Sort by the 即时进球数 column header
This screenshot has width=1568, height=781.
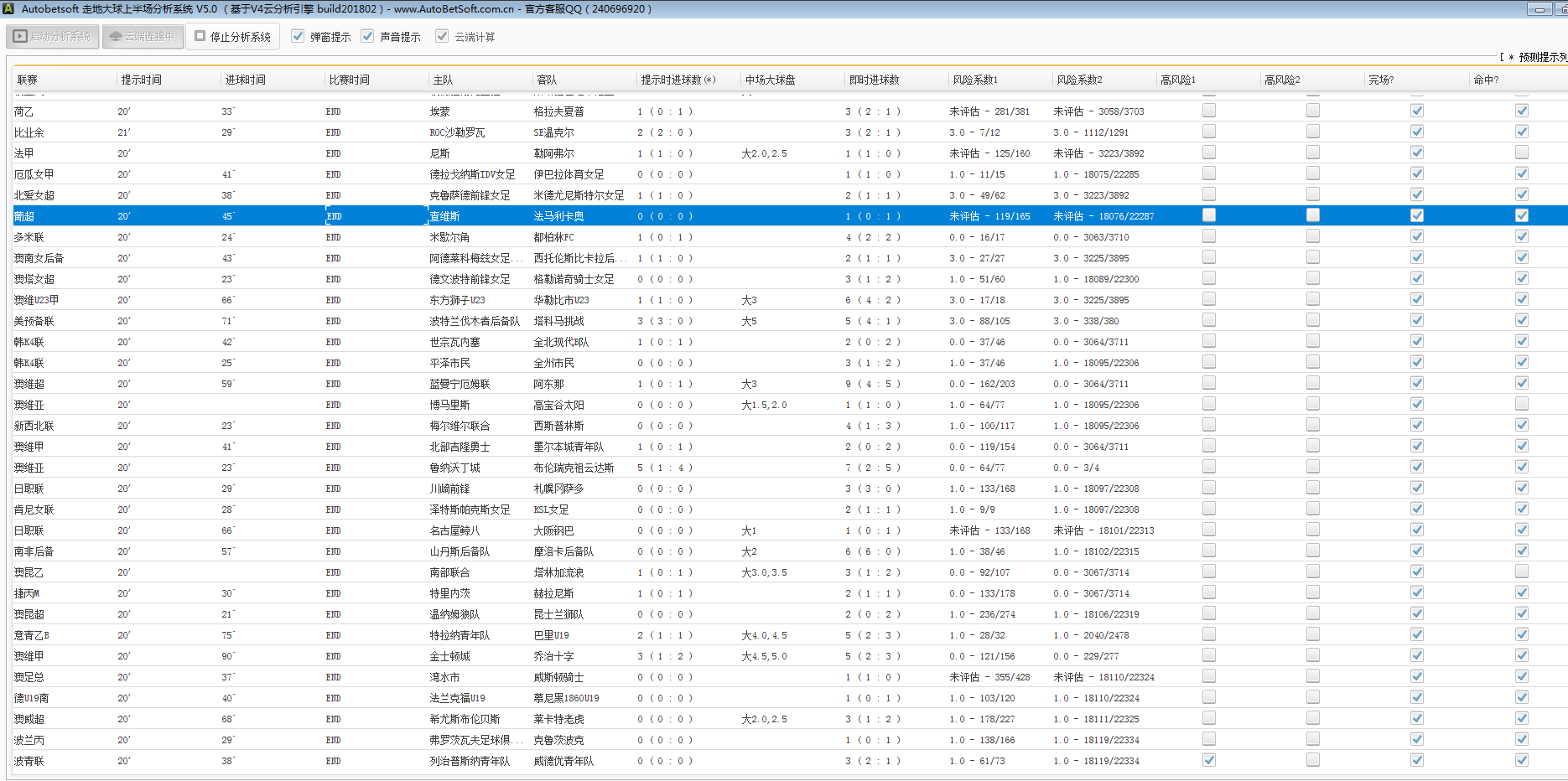[874, 80]
